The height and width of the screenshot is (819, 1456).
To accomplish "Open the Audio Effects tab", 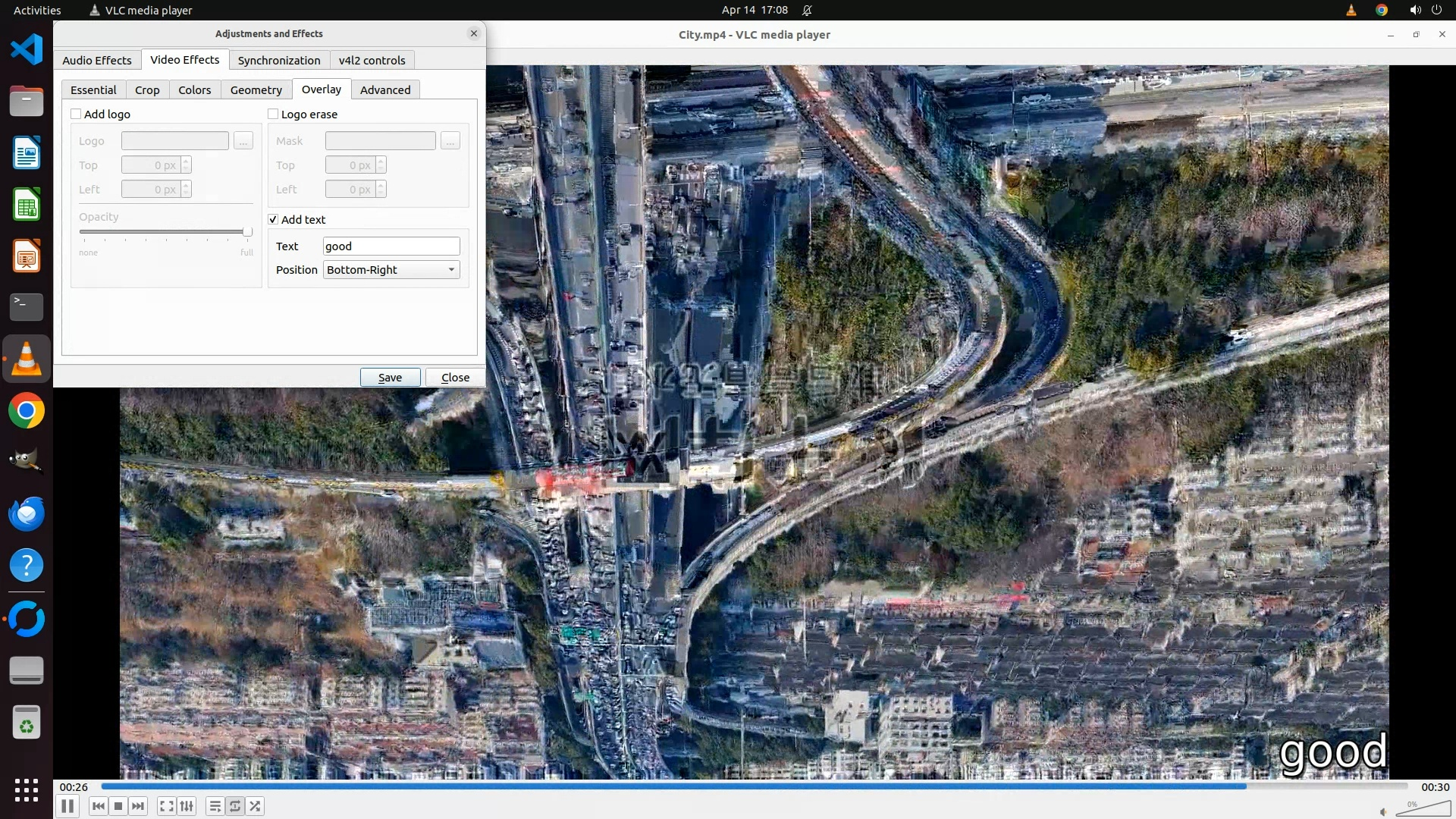I will 96,60.
